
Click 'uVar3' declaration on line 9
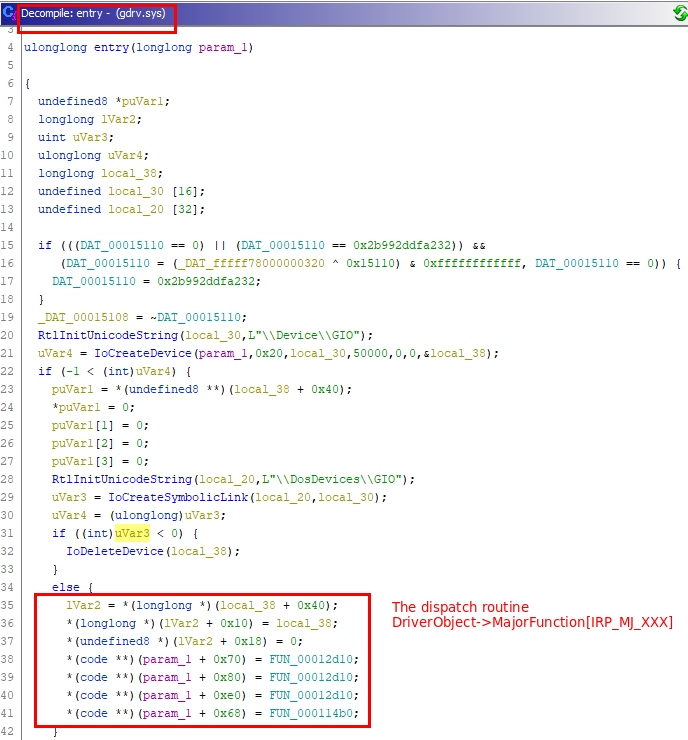point(90,137)
